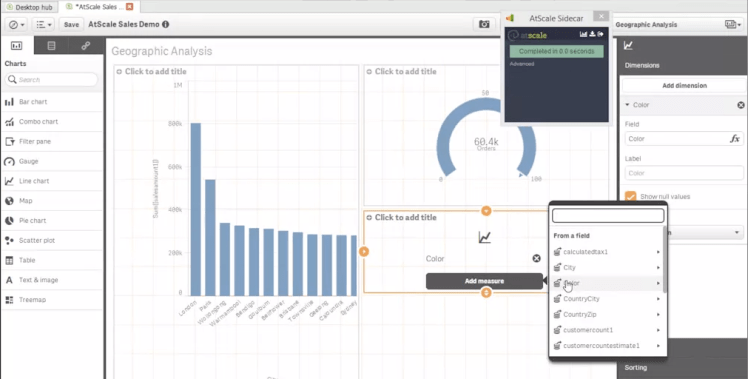This screenshot has width=748, height=379.
Task: Click the Add measure button
Action: pos(484,281)
